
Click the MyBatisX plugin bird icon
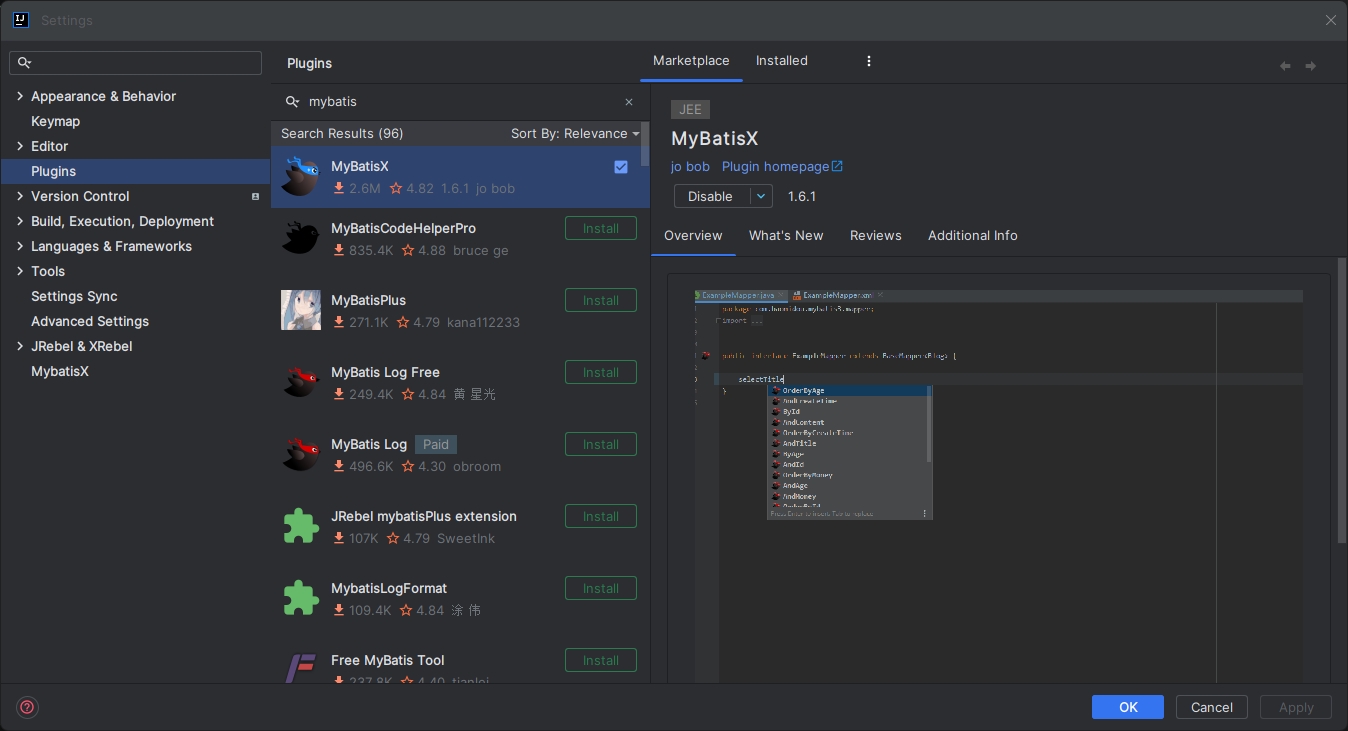tap(300, 177)
